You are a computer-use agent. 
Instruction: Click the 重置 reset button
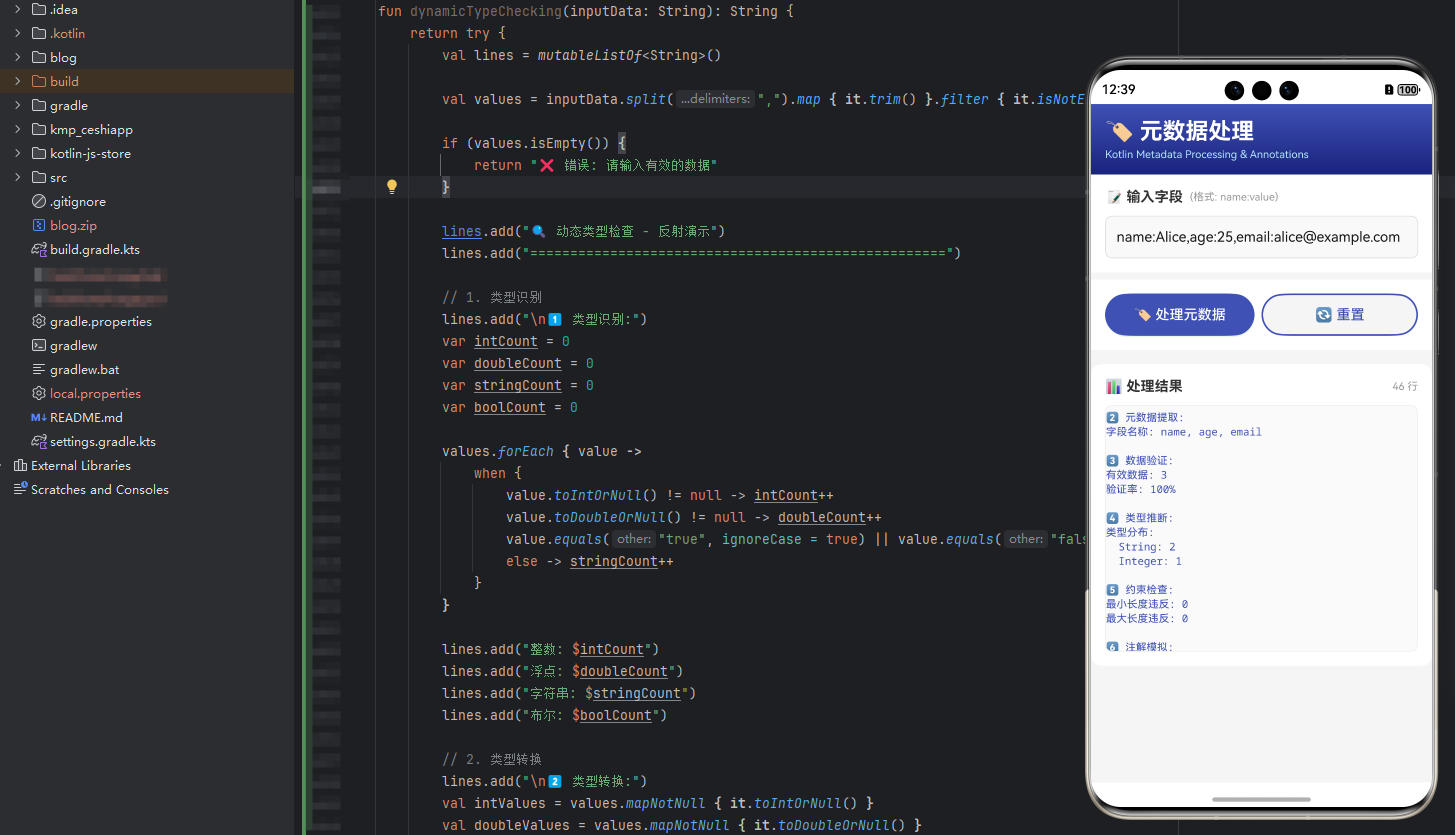tap(1339, 314)
